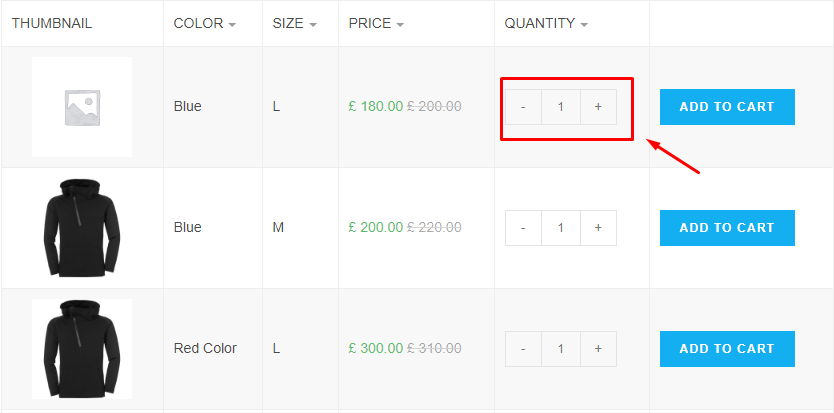This screenshot has width=834, height=413.
Task: Add the £180.00 Blue L item to cart
Action: point(727,107)
